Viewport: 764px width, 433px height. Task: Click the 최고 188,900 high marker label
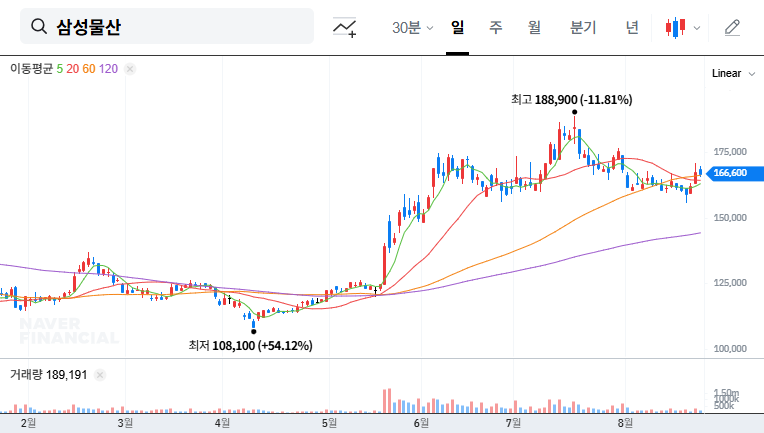[572, 100]
